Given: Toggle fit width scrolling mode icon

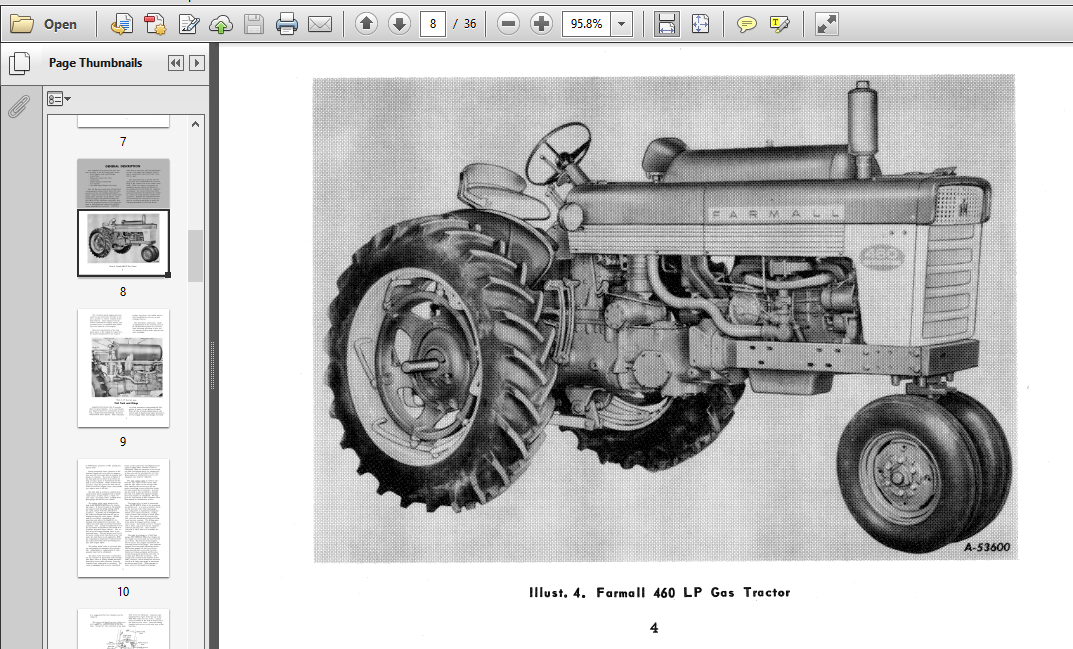Looking at the screenshot, I should (x=666, y=24).
